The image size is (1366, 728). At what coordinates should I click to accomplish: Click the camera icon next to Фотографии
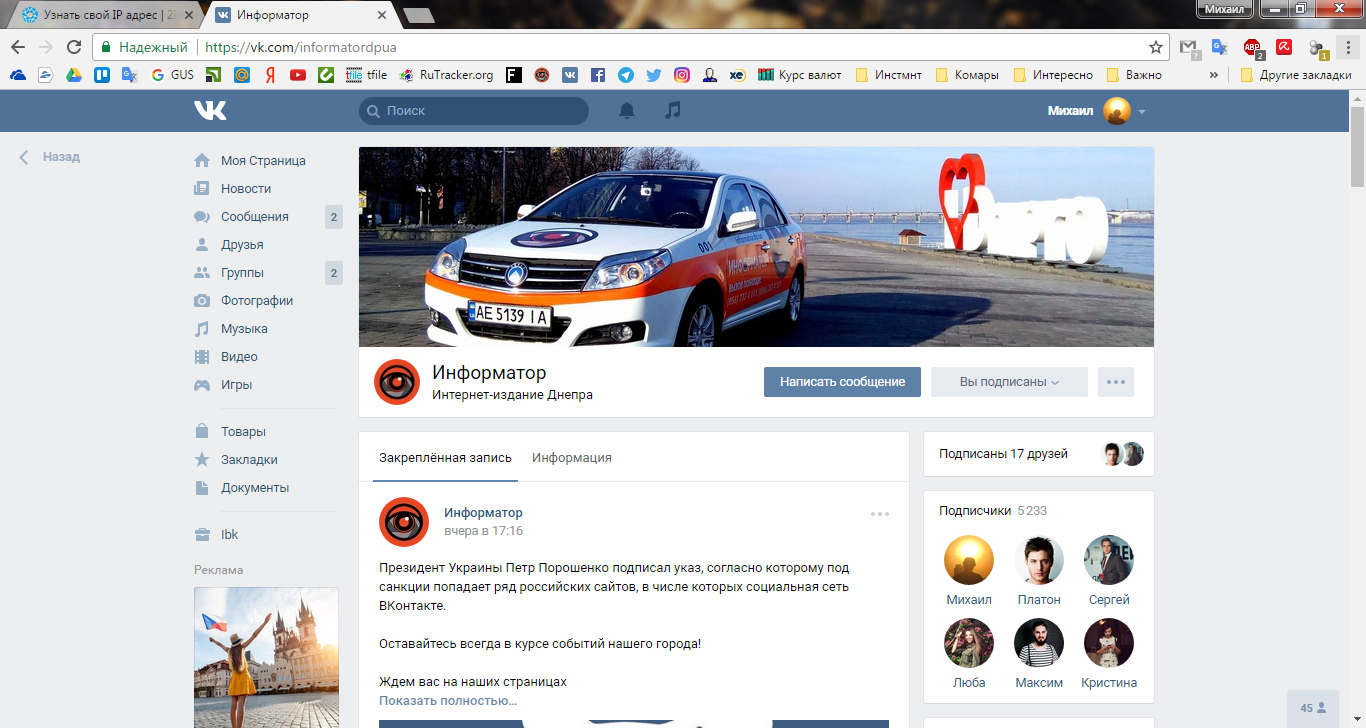(201, 300)
